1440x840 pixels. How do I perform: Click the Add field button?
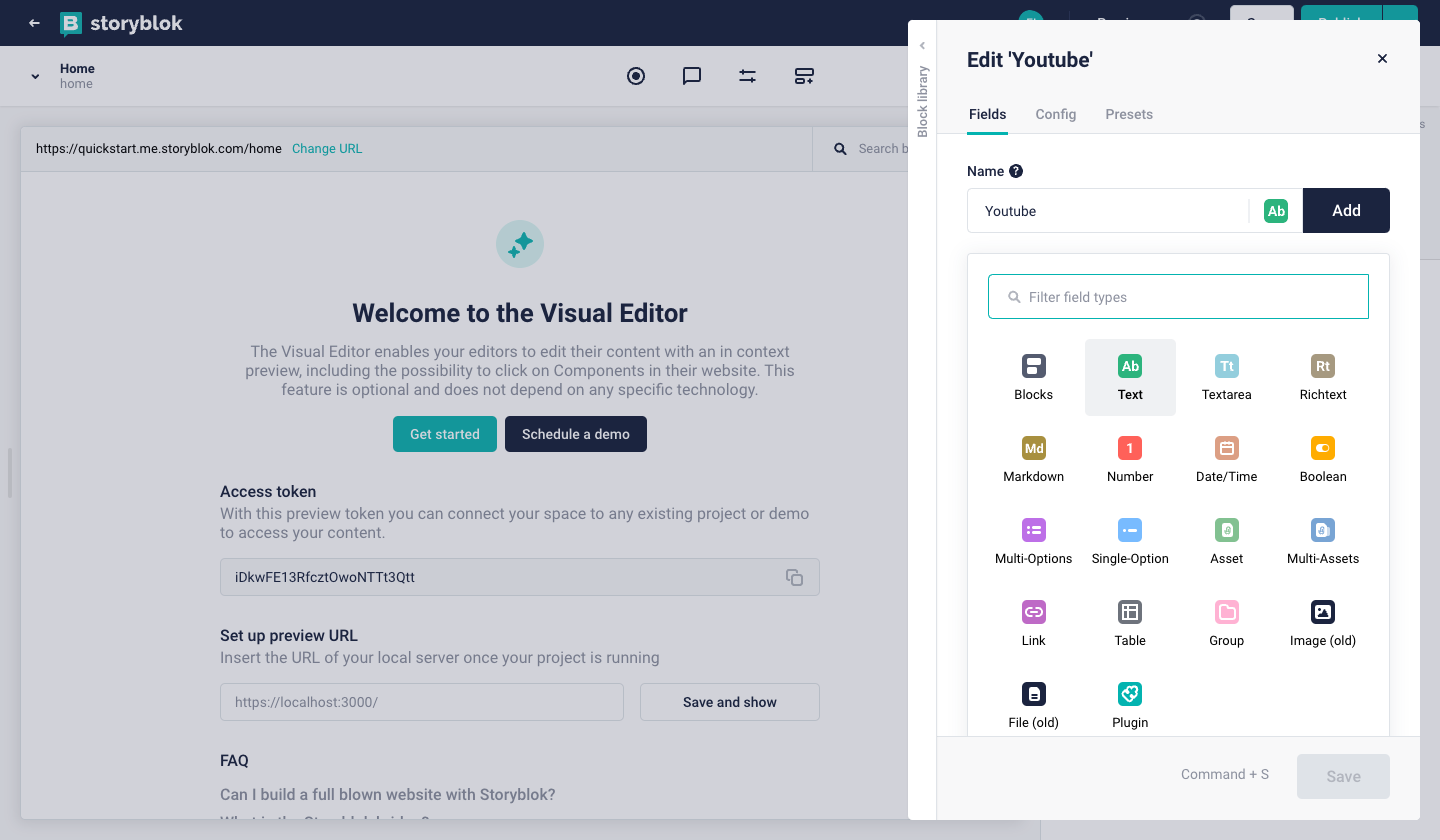[1346, 211]
